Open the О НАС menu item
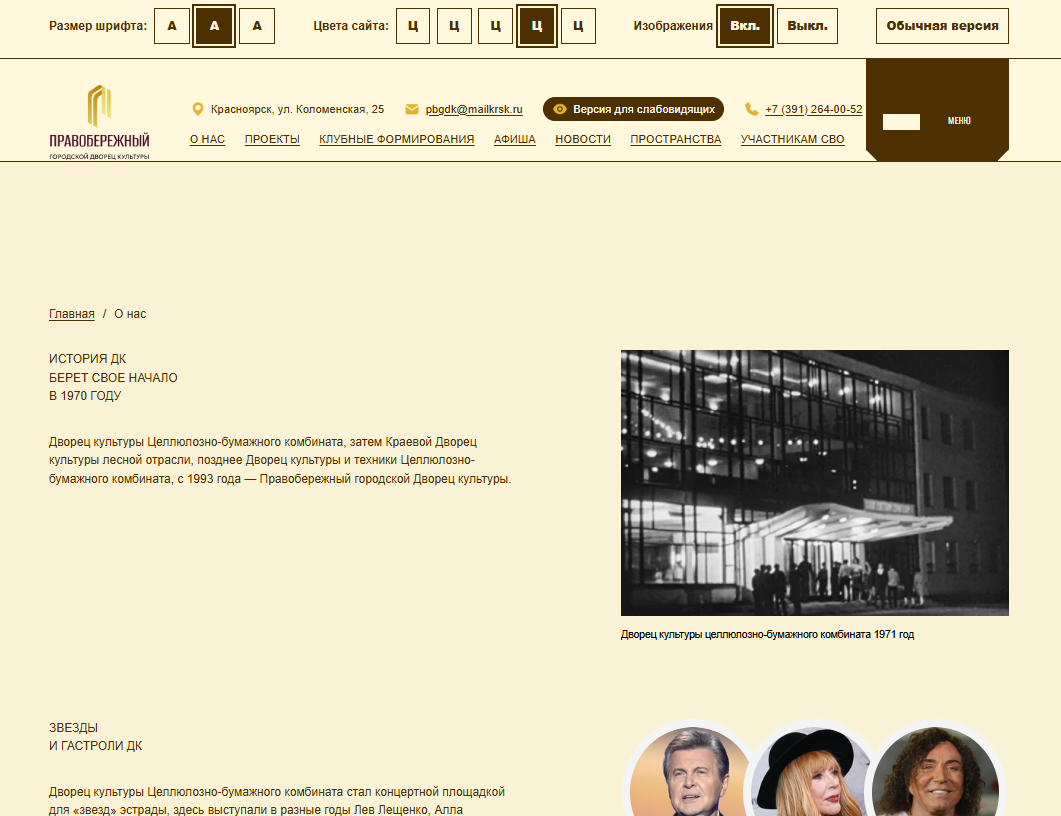This screenshot has width=1061, height=816. pos(207,139)
